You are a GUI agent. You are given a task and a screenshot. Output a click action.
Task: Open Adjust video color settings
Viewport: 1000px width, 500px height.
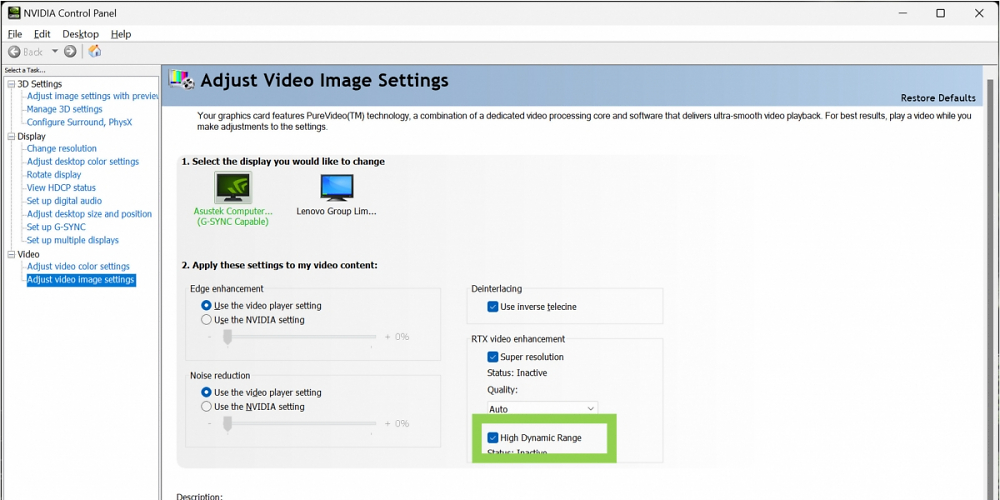click(x=78, y=266)
